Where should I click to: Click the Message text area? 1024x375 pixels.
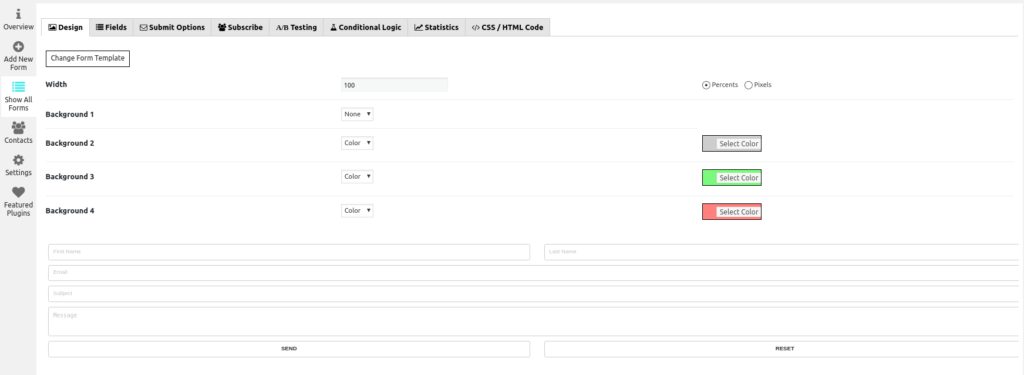click(534, 321)
